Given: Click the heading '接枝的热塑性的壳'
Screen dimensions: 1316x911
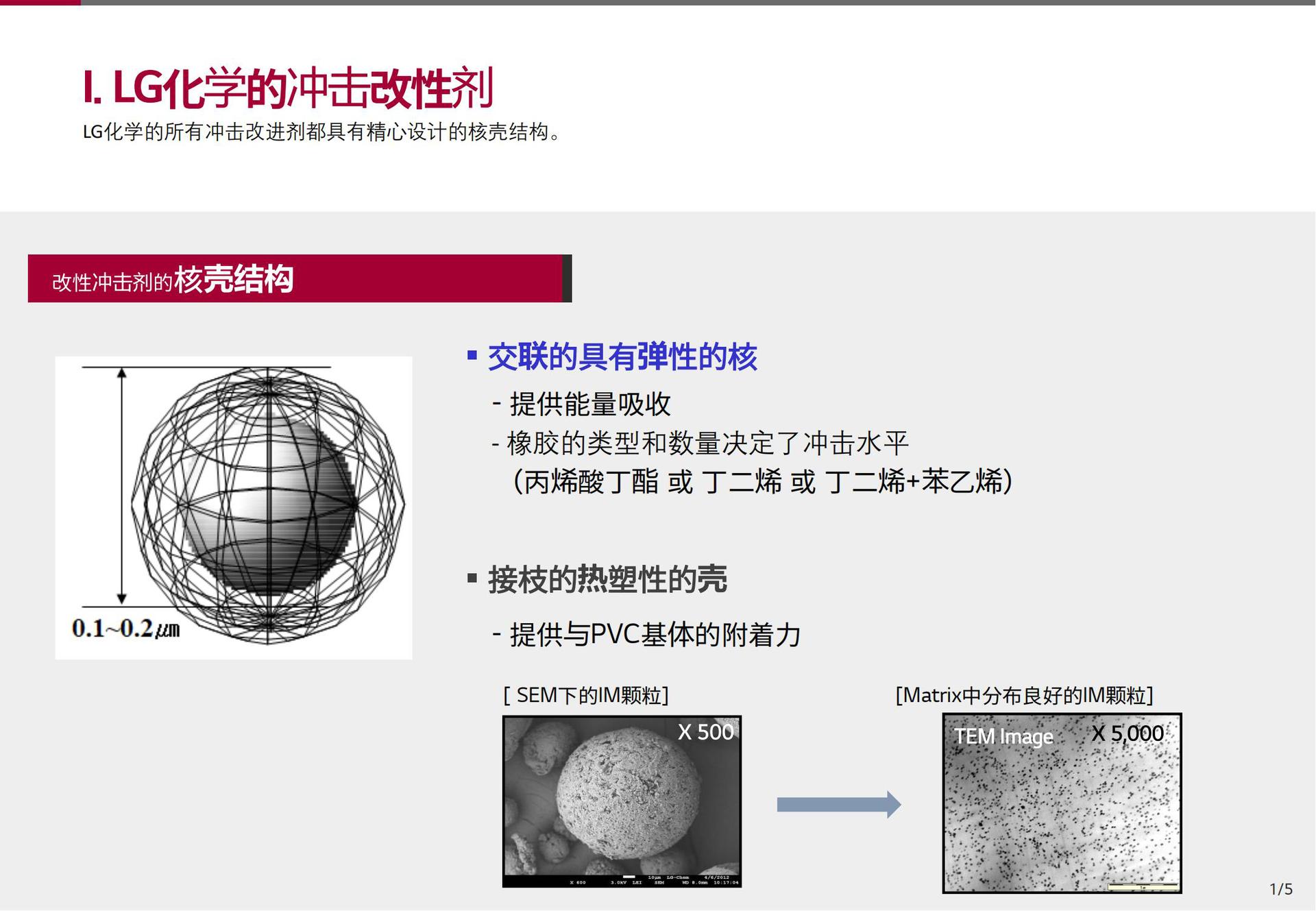Looking at the screenshot, I should [607, 580].
